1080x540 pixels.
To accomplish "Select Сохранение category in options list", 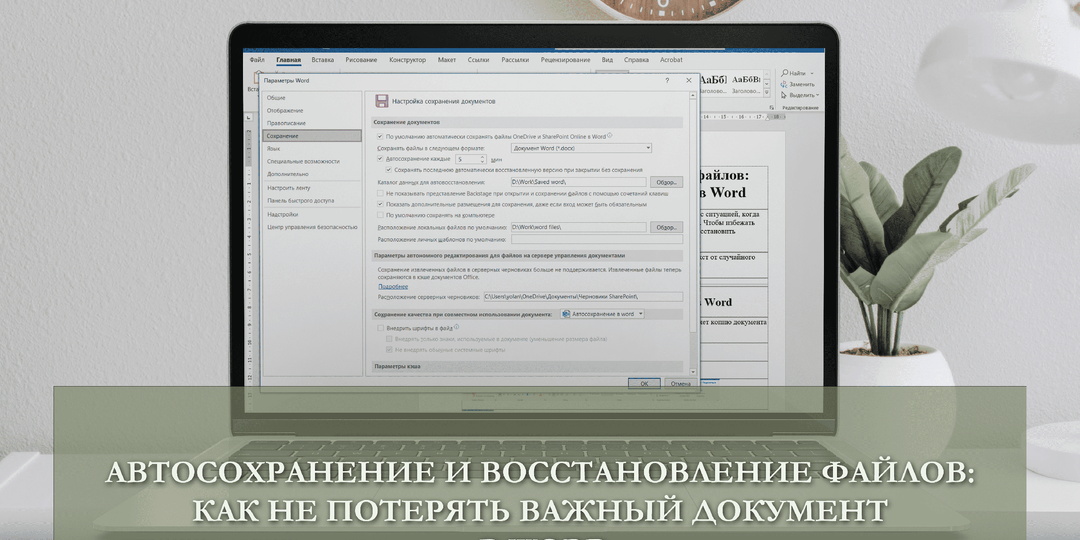I will click(x=311, y=136).
